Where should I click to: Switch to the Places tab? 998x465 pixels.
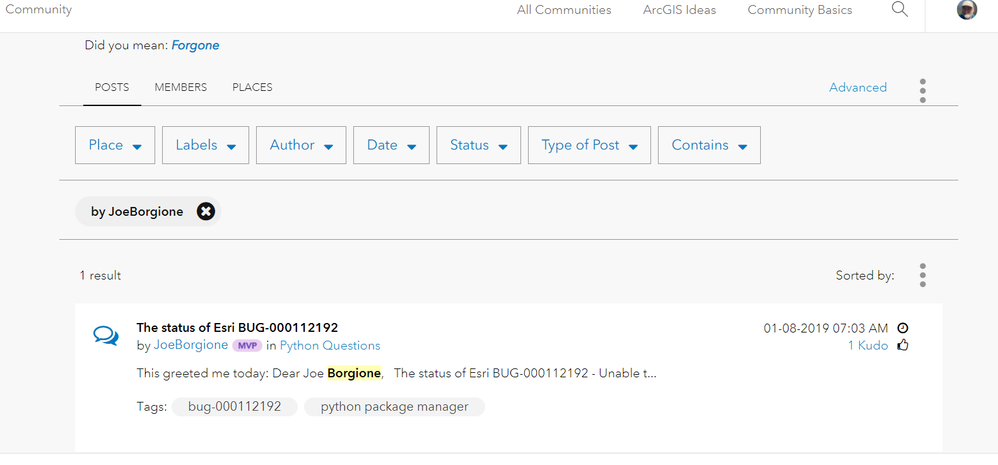[252, 87]
